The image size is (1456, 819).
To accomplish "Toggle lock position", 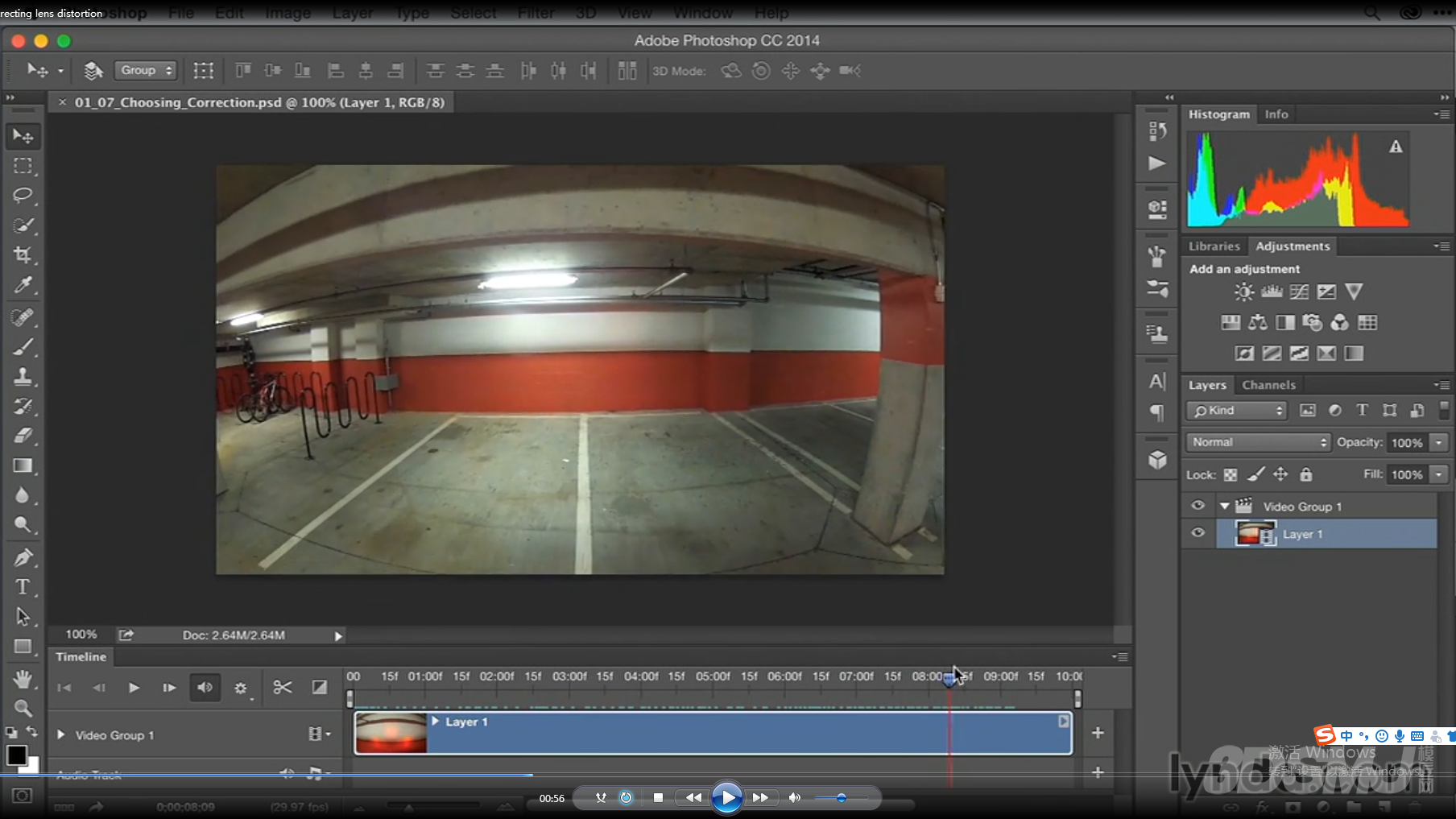I will pos(1280,474).
